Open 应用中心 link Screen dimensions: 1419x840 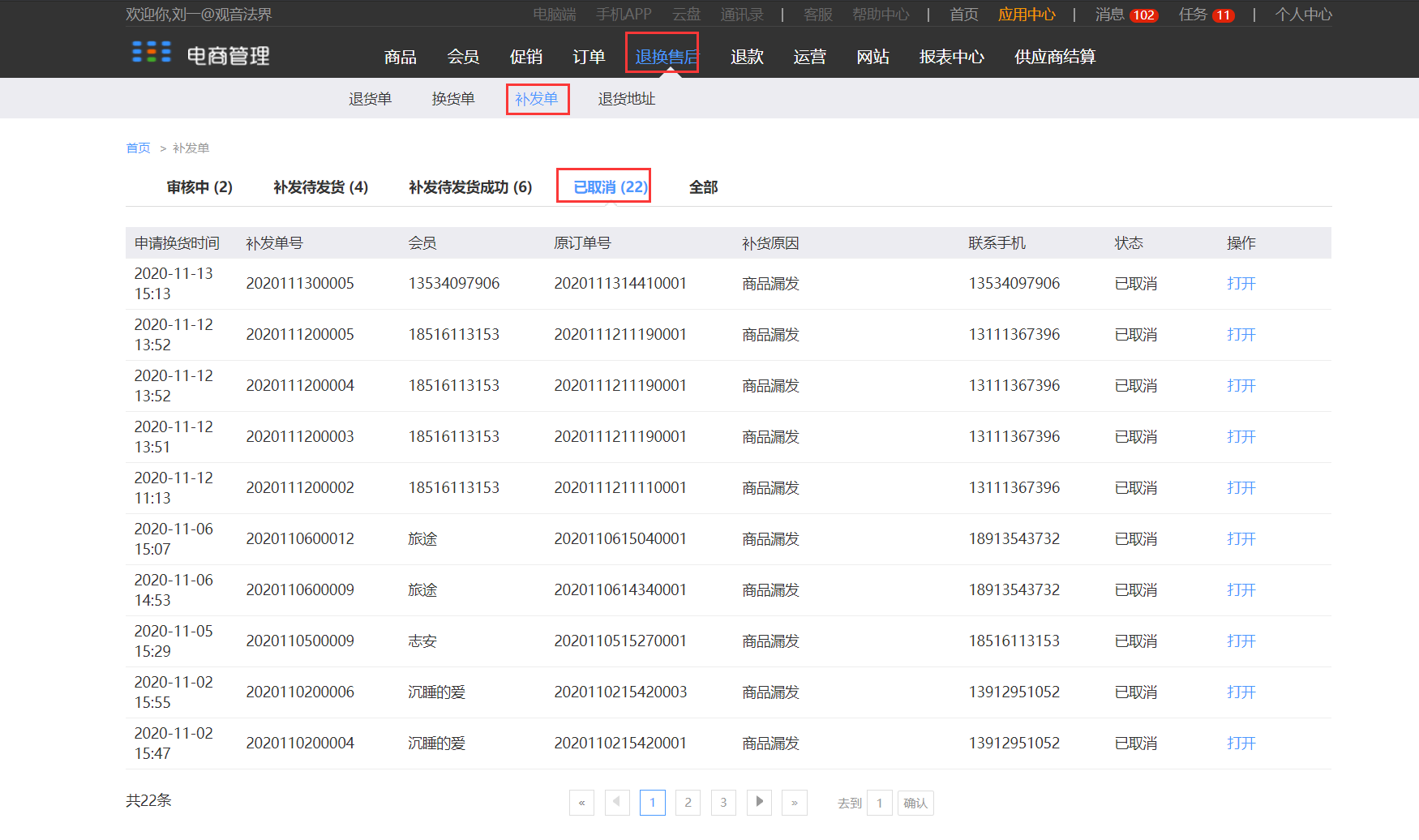pos(1027,15)
